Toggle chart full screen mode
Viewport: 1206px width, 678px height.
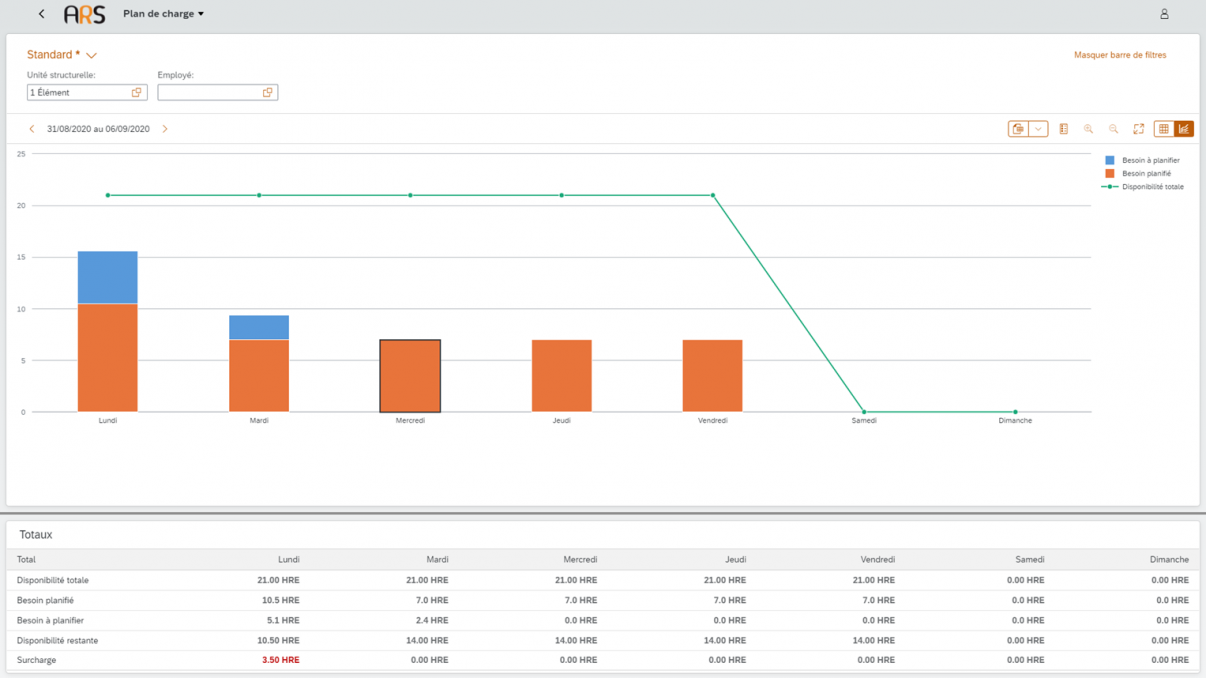tap(1138, 129)
